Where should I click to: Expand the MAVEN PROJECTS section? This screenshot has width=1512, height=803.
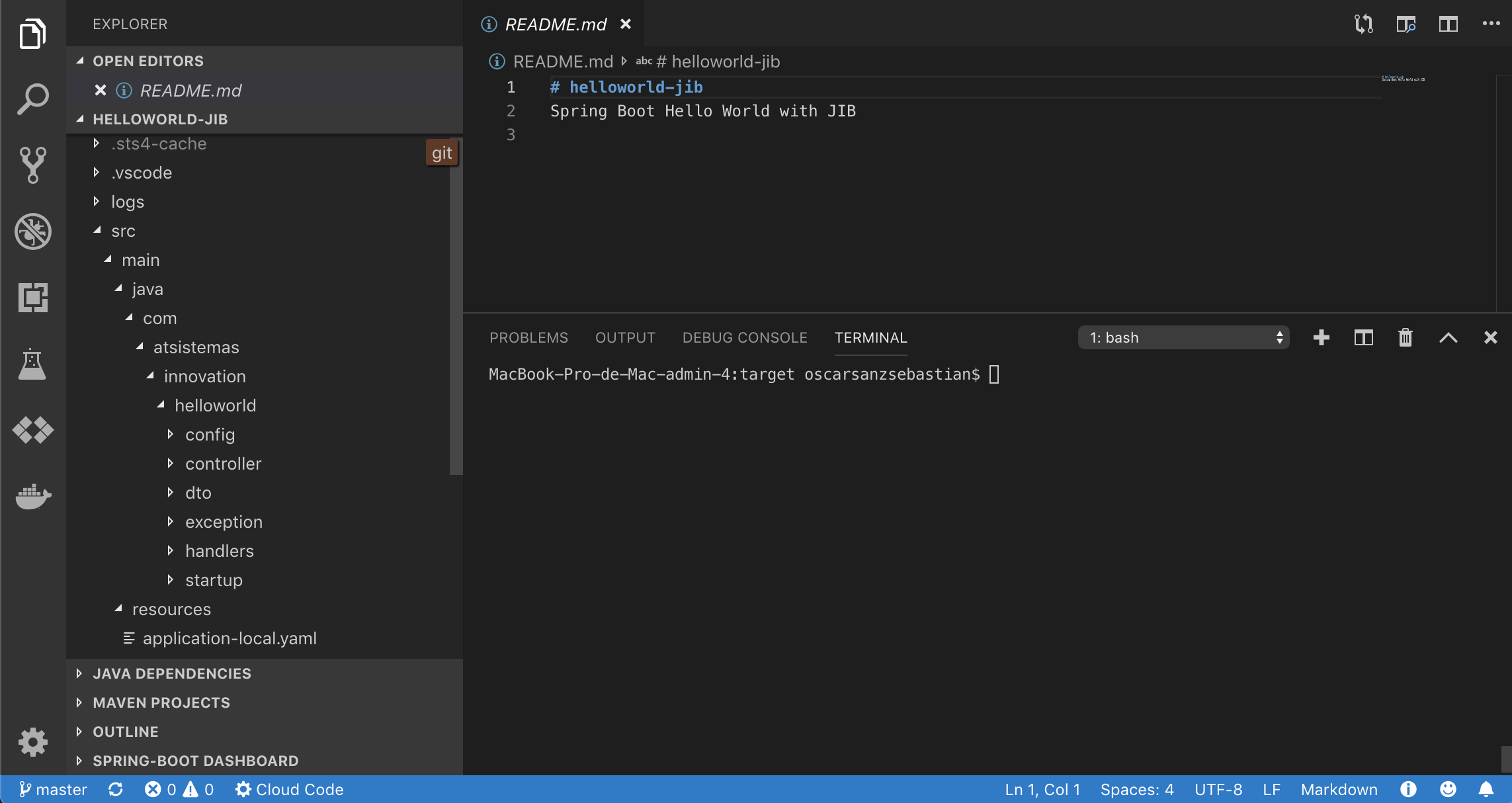point(161,702)
